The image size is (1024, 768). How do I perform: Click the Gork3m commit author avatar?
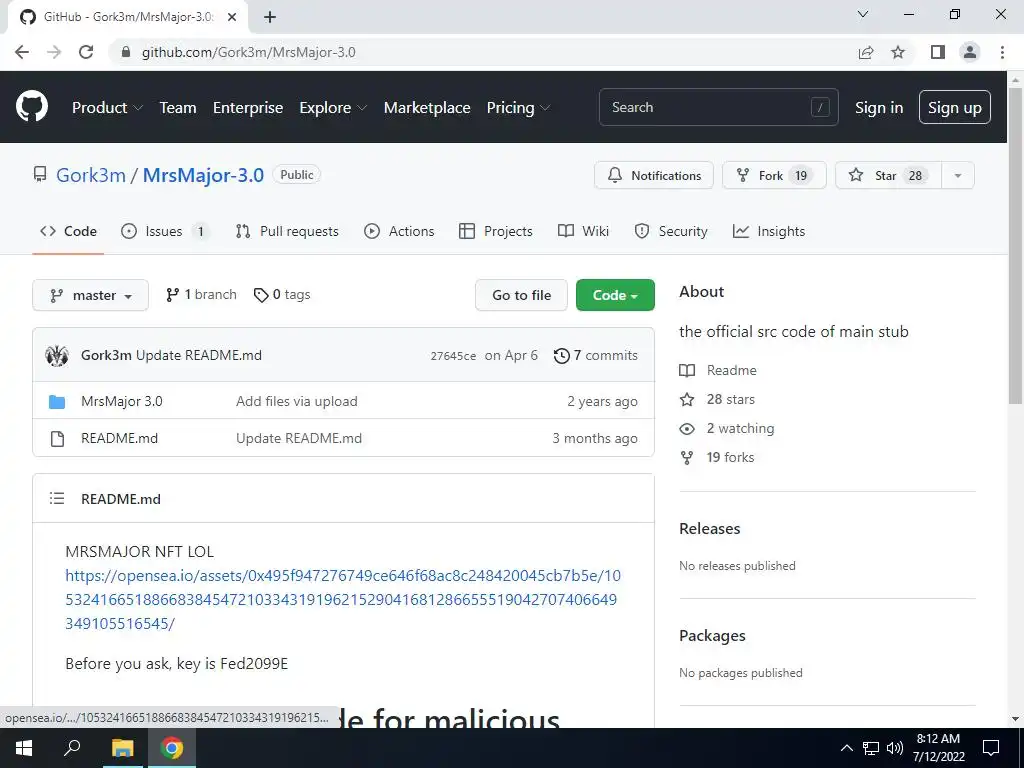coord(57,355)
